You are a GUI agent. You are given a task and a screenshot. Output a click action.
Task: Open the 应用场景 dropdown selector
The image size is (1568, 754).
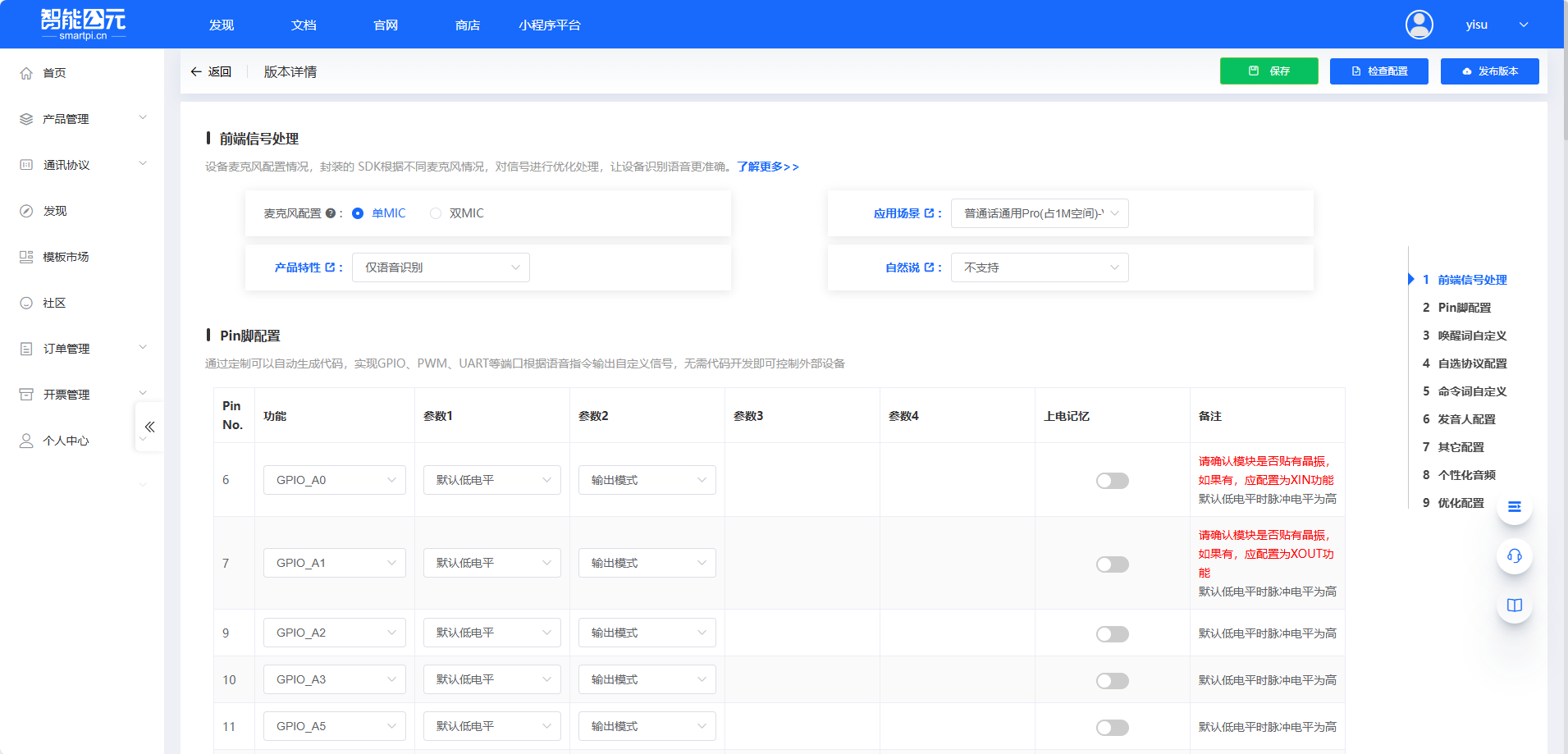(1039, 212)
